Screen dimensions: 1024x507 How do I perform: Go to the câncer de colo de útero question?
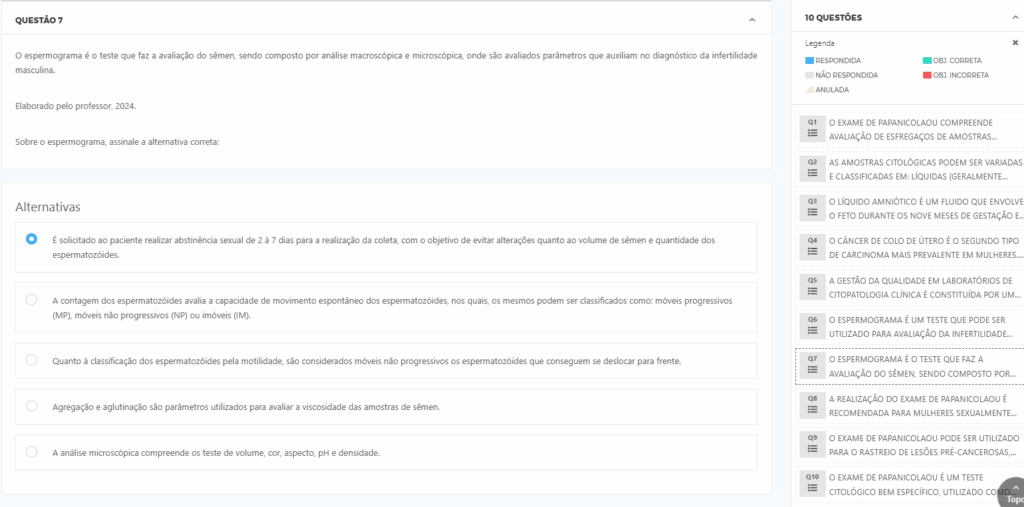pyautogui.click(x=924, y=247)
